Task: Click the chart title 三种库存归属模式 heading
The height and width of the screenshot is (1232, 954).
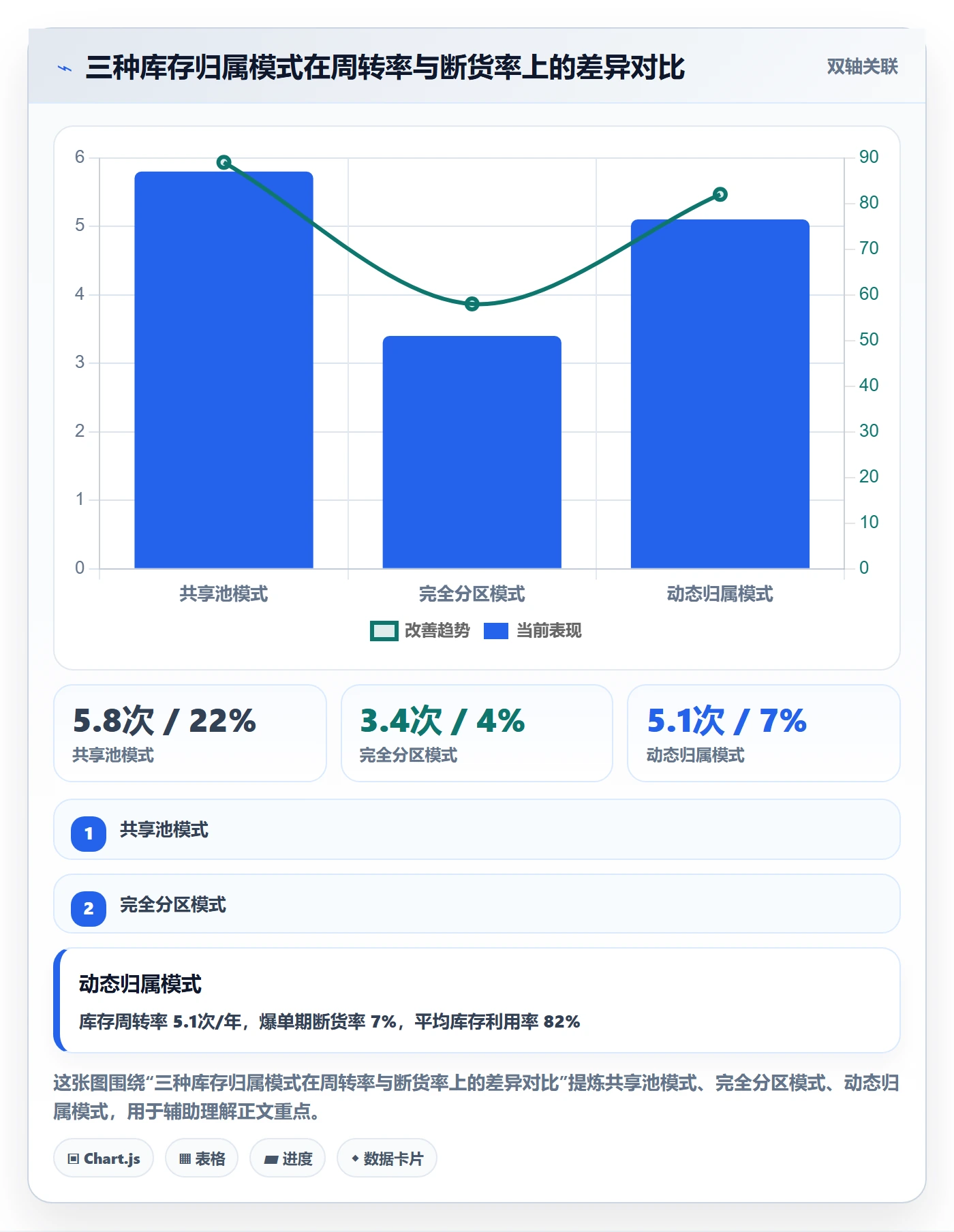Action: [x=385, y=67]
